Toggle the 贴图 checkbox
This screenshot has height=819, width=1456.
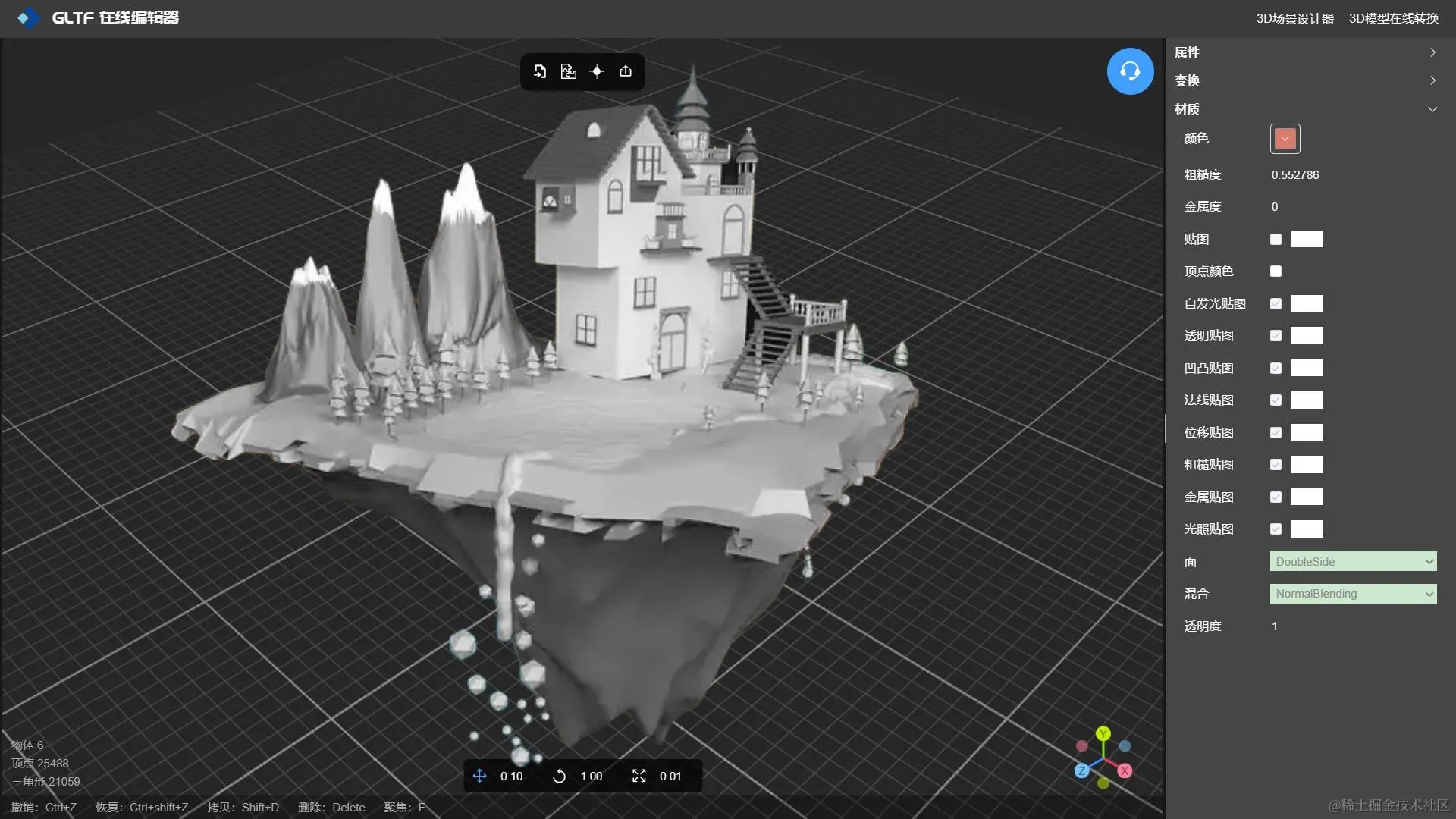click(x=1276, y=240)
